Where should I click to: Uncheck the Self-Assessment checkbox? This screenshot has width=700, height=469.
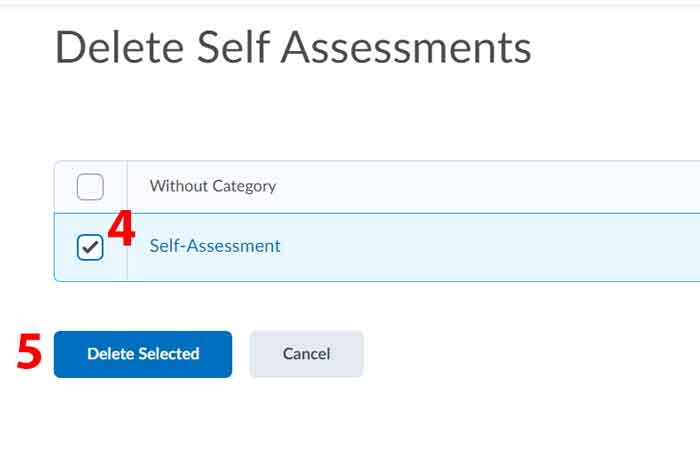(90, 247)
